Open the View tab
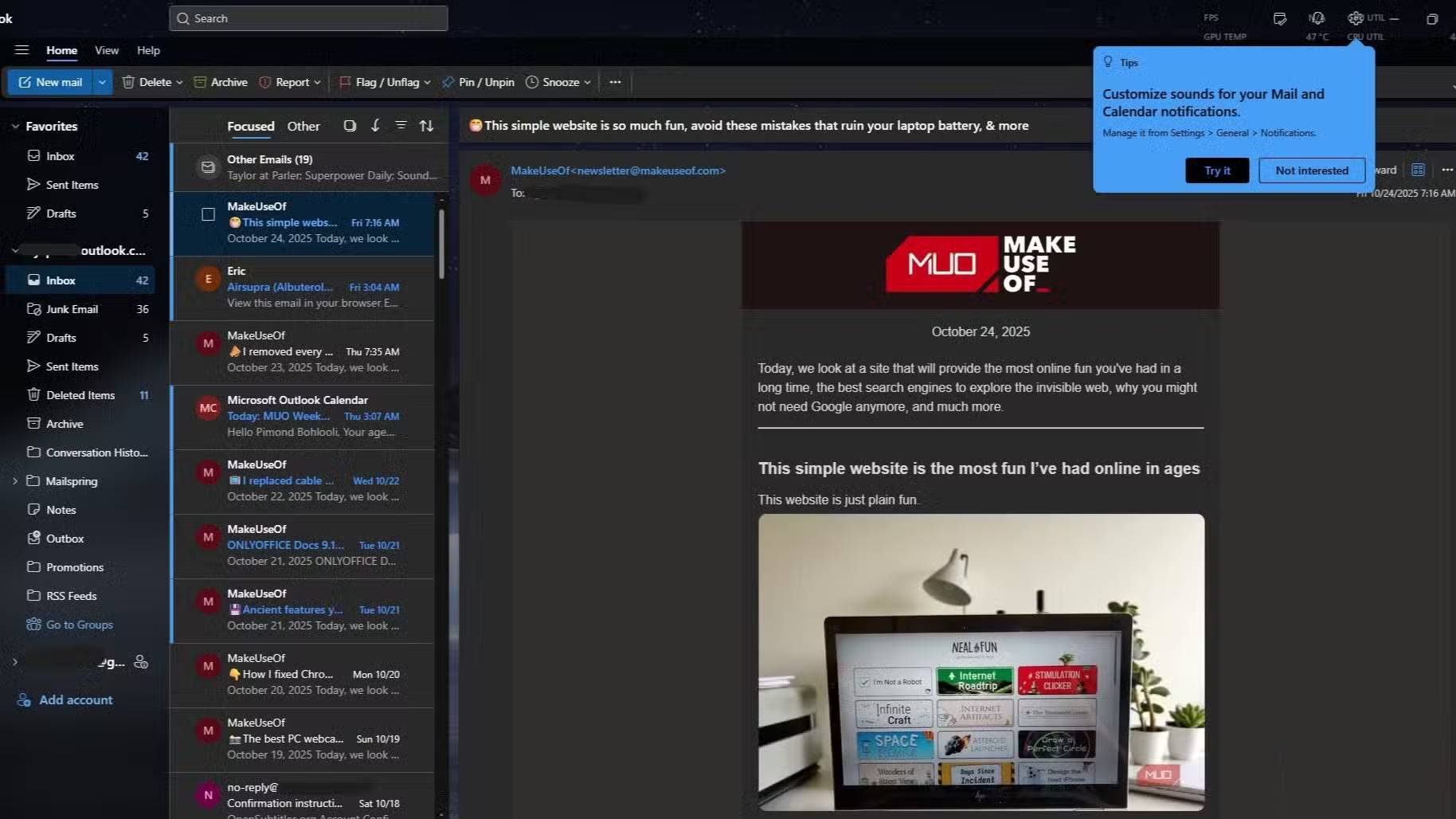 [107, 50]
